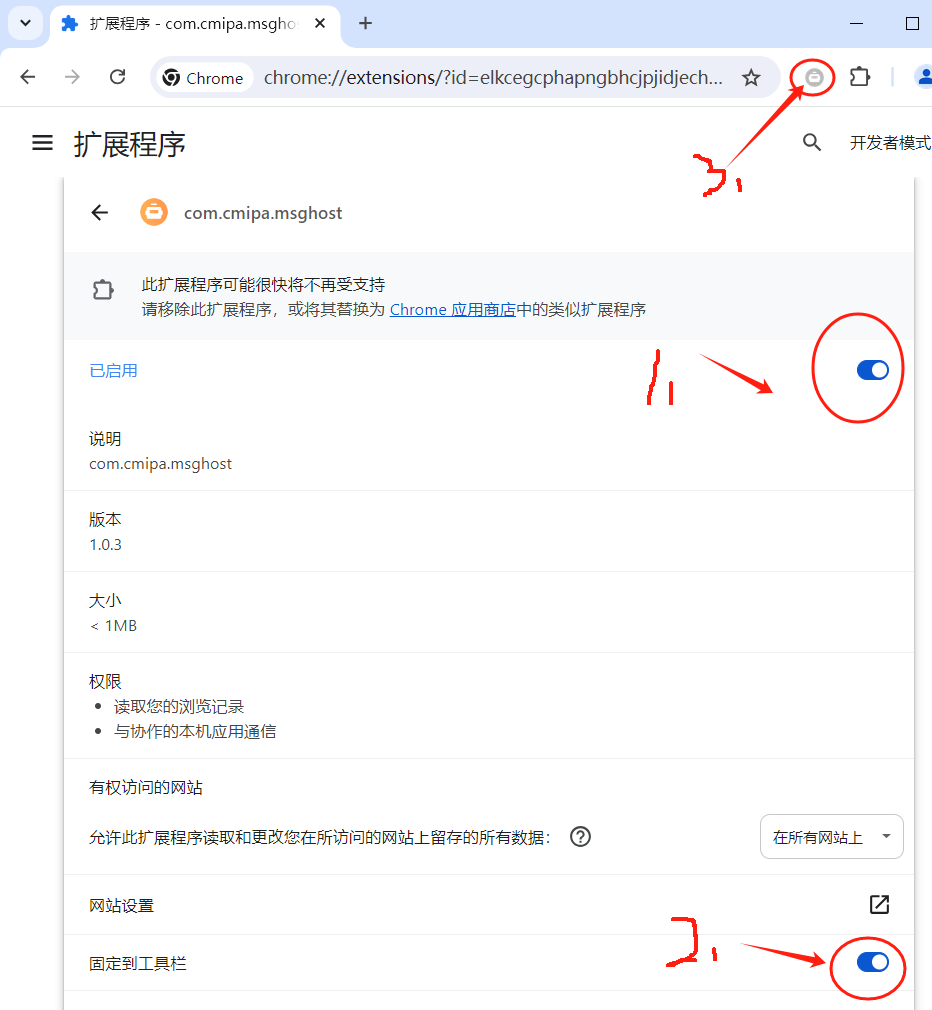Search extensions with the magnifier icon
This screenshot has height=1010, width=932.
812,142
